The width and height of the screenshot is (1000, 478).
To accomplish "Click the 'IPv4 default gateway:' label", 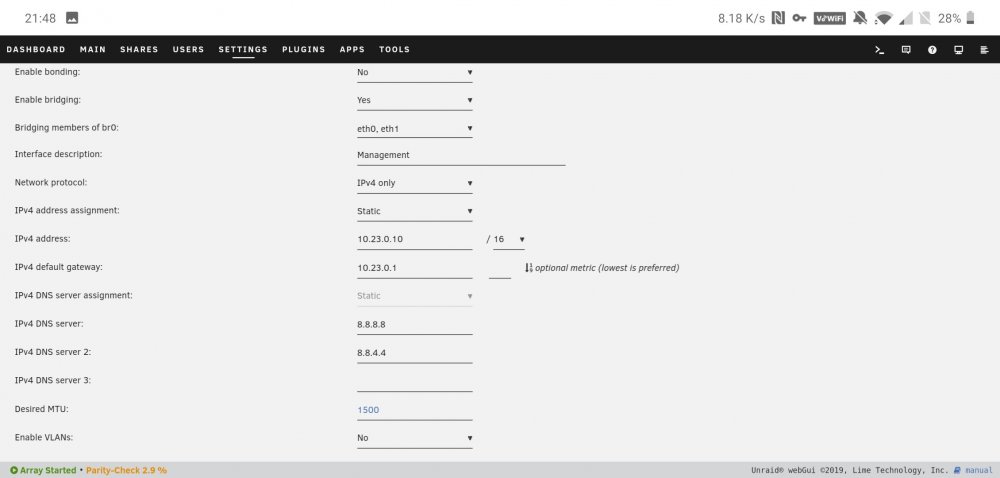I will point(59,267).
